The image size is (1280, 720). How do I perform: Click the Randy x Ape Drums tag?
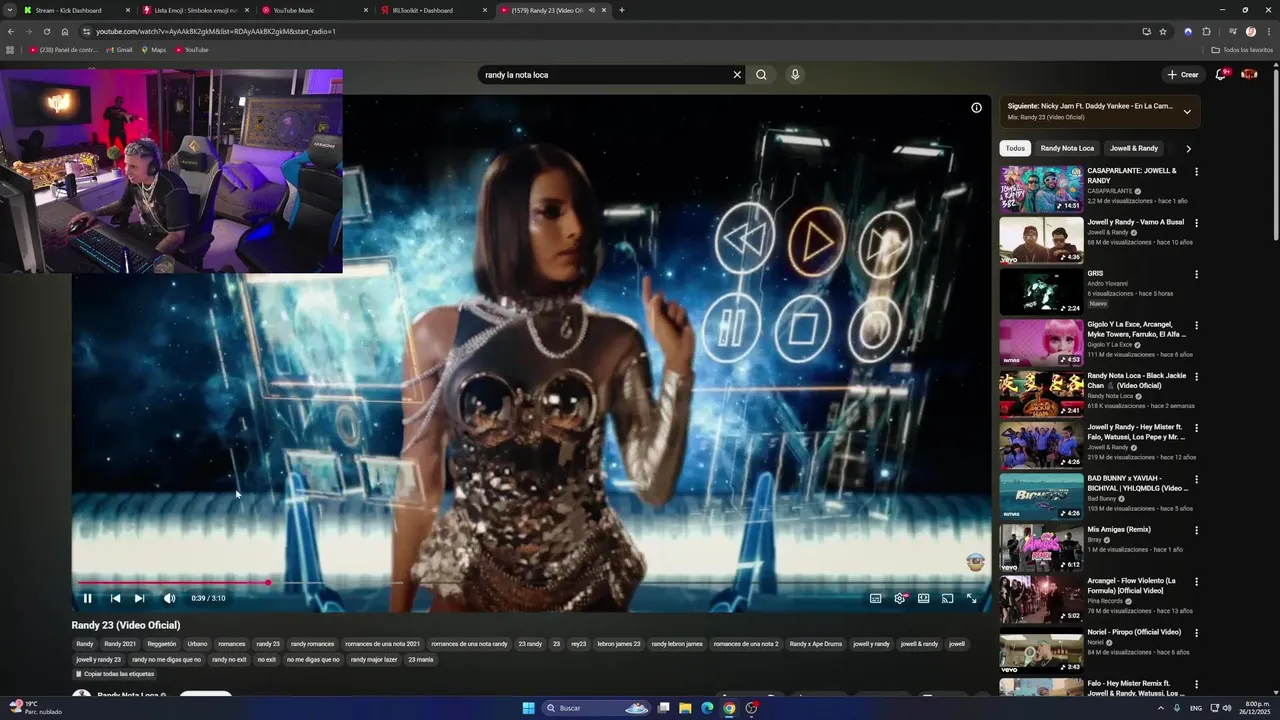tap(816, 644)
